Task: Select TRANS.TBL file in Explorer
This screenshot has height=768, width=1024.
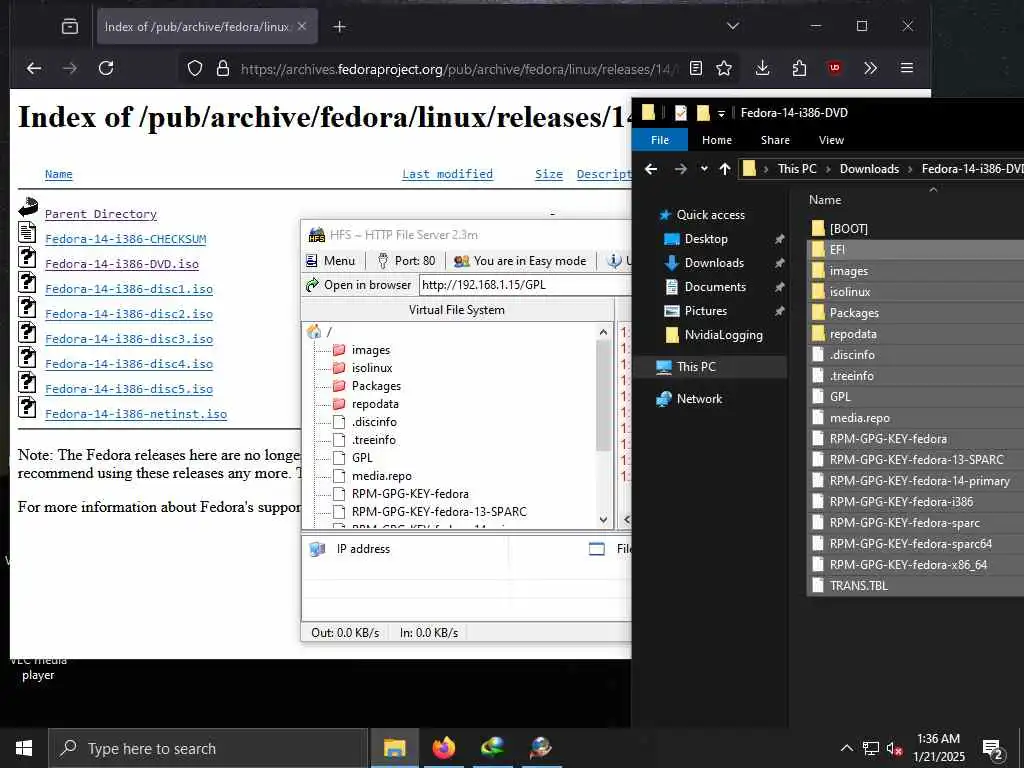Action: point(858,586)
